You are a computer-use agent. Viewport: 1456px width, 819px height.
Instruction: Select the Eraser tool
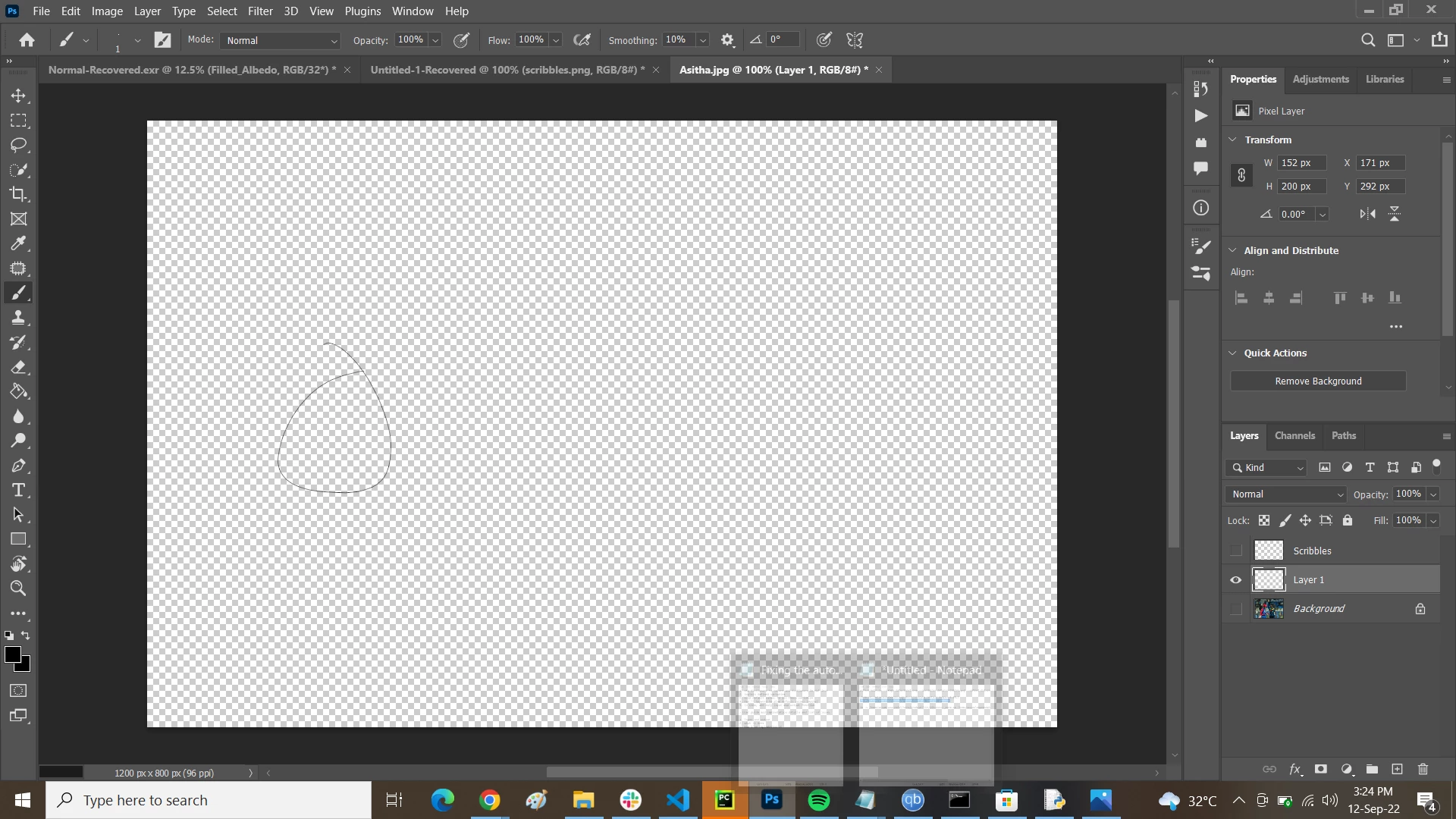(18, 367)
